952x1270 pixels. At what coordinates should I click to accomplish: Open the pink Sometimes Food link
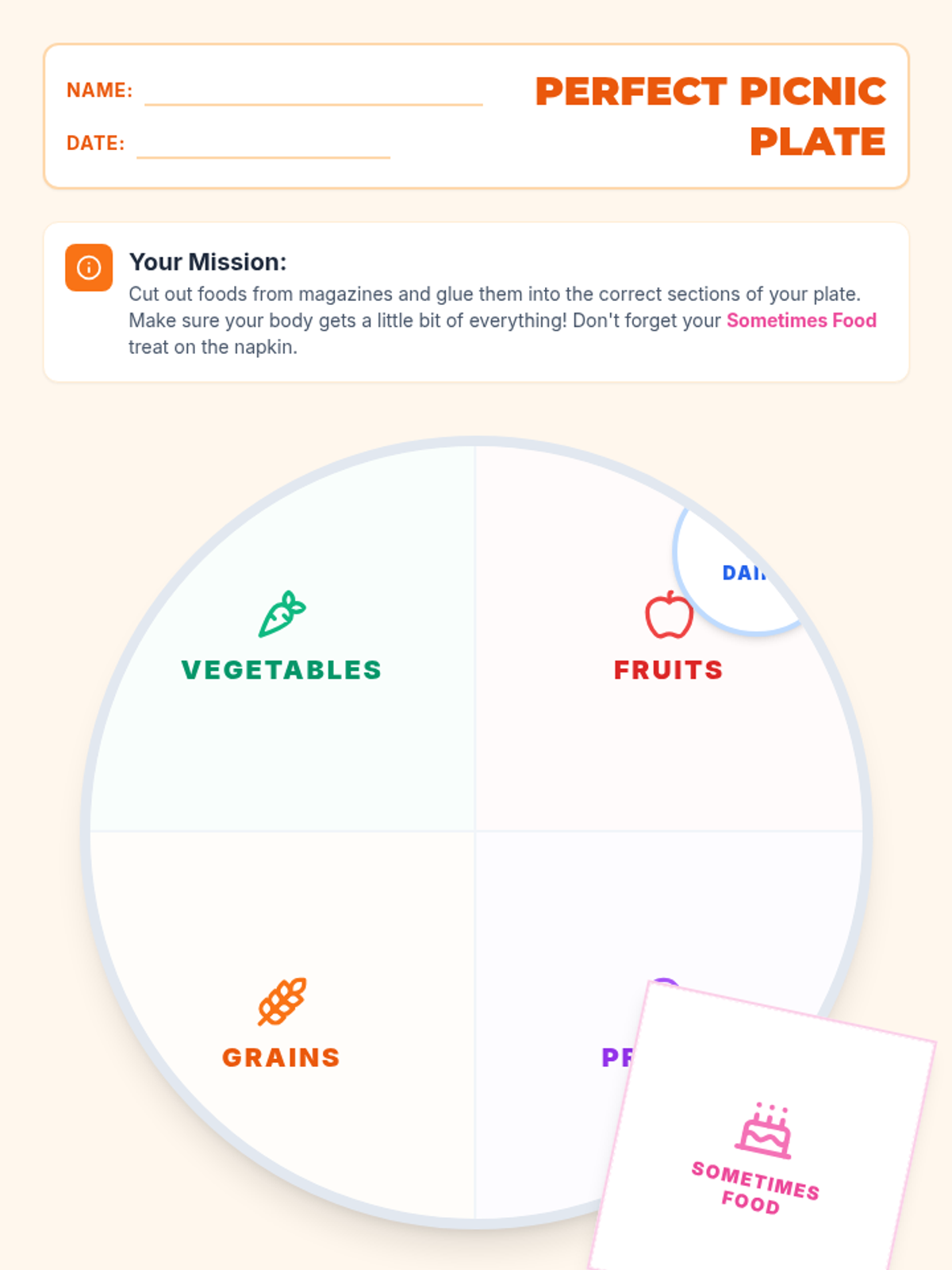tap(801, 321)
